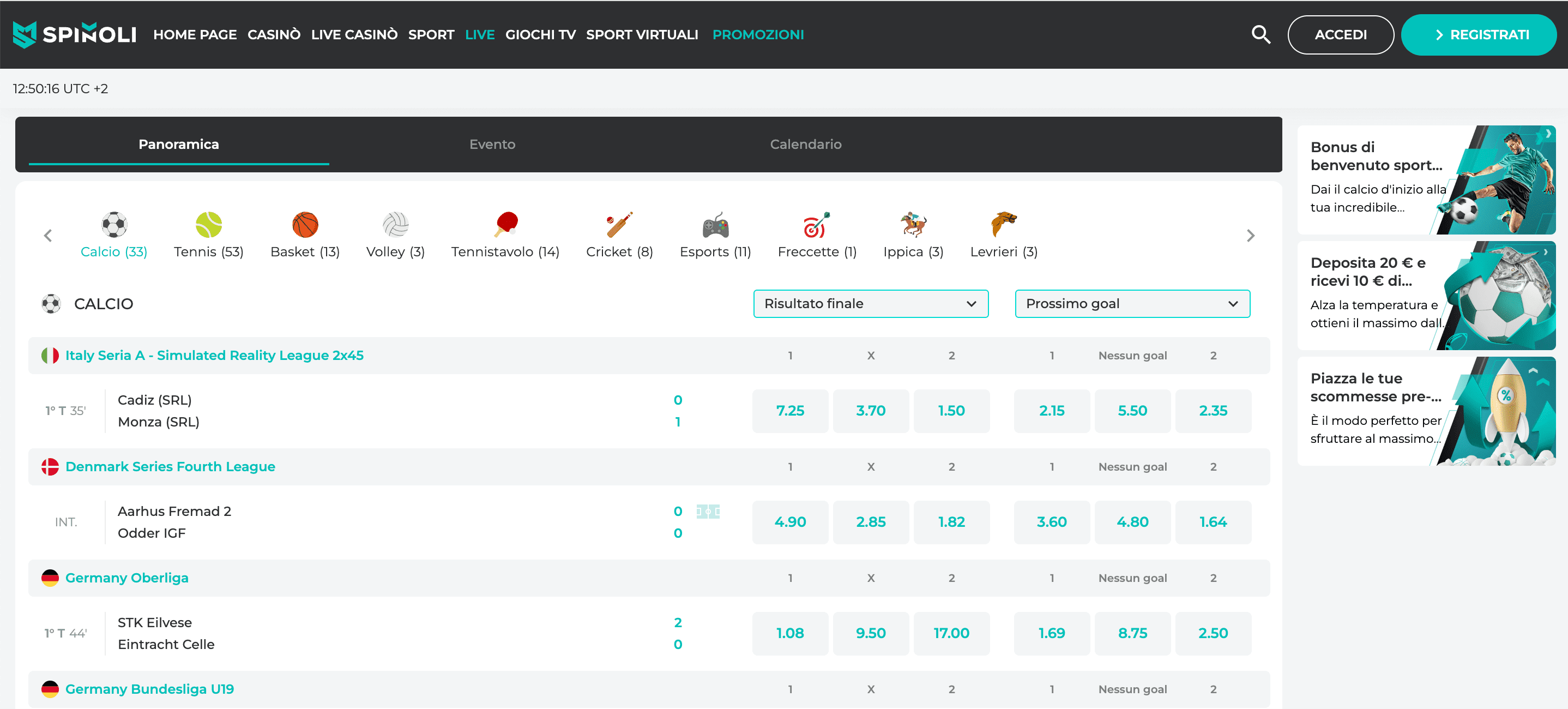Switch to the Calendario tab

805,145
